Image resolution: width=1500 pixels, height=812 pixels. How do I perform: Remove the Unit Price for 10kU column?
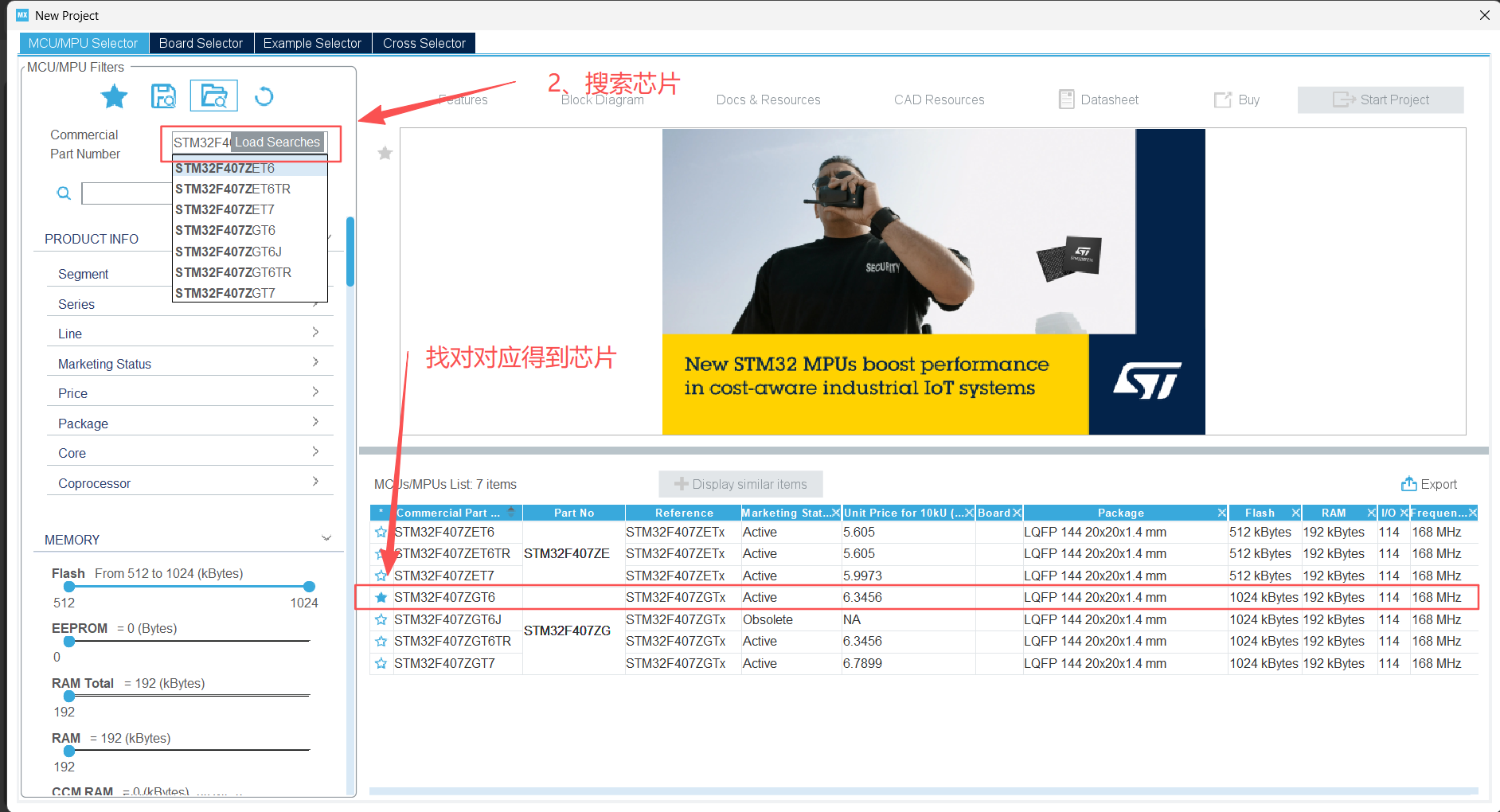click(969, 513)
